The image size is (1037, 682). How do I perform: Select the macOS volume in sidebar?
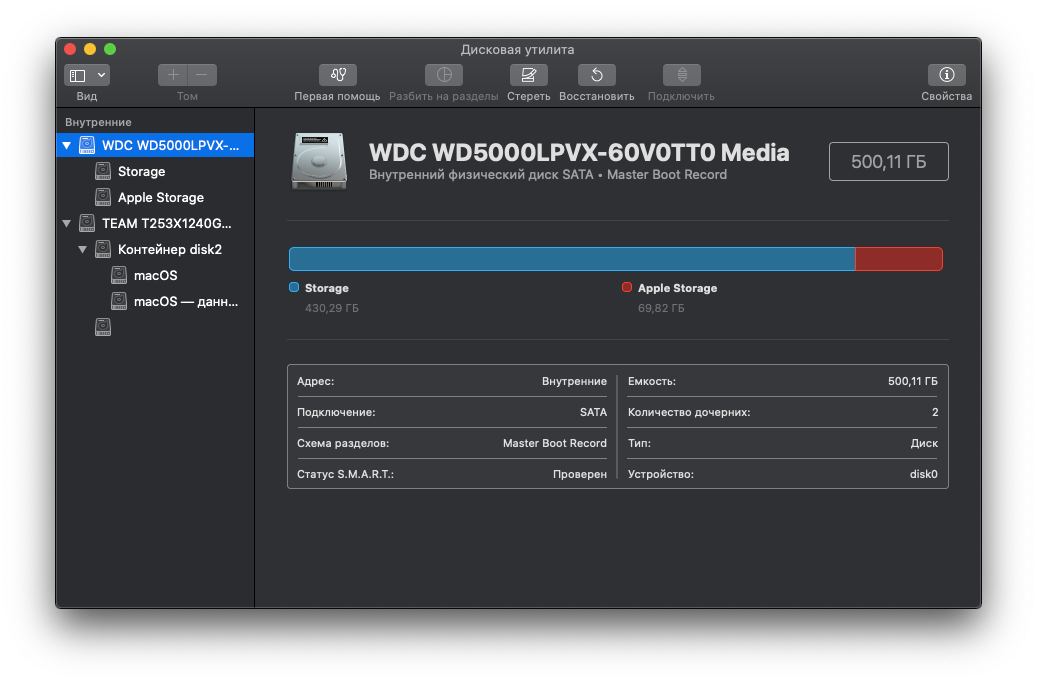coord(155,275)
